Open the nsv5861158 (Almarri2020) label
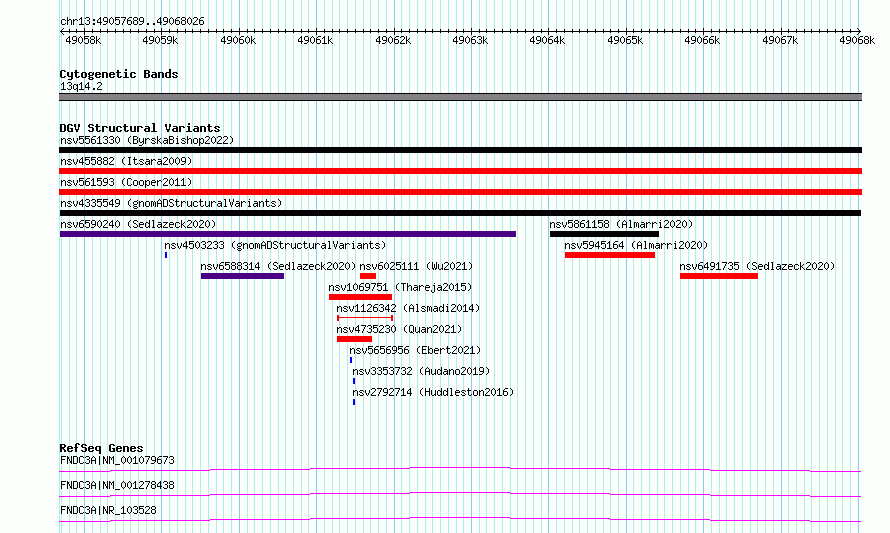 click(621, 224)
